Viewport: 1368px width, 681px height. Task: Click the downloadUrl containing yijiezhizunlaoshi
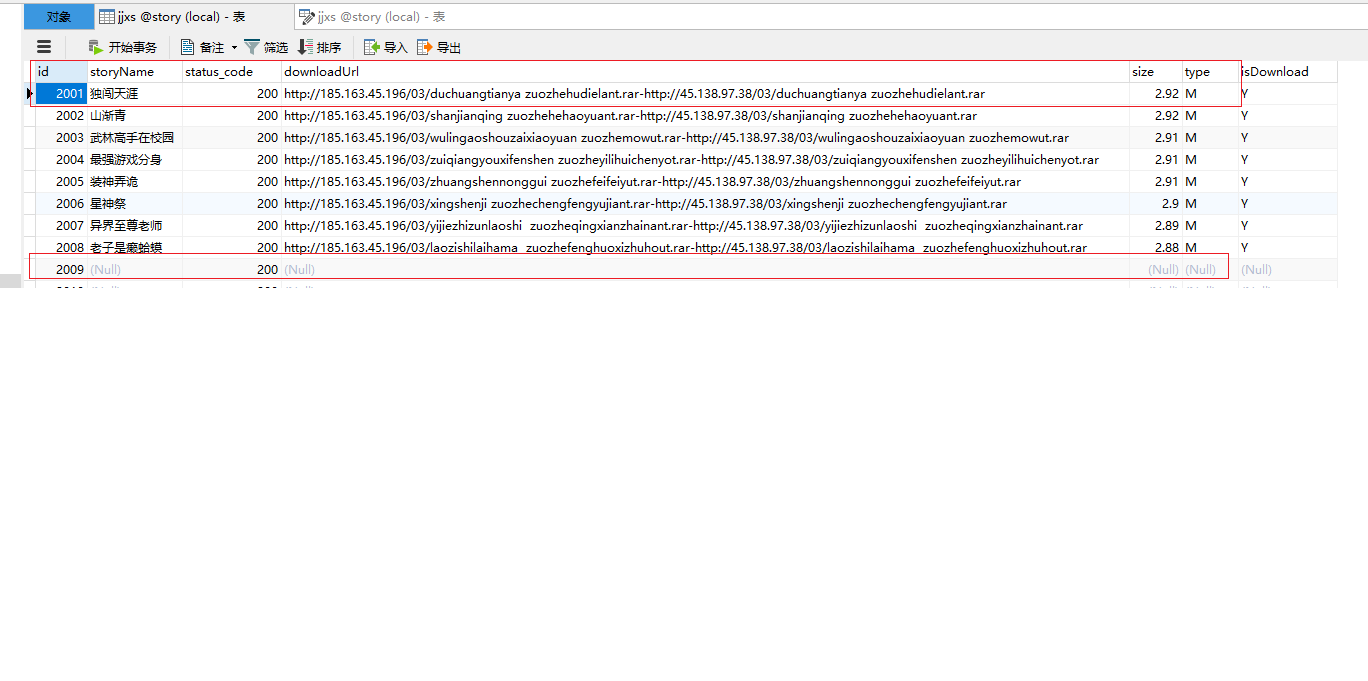705,225
